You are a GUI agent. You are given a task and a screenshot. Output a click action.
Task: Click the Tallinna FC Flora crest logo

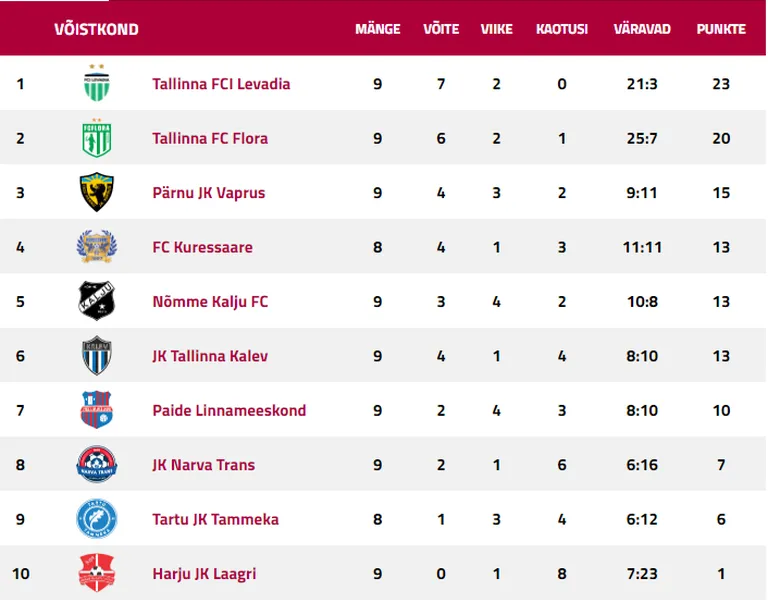tap(96, 138)
